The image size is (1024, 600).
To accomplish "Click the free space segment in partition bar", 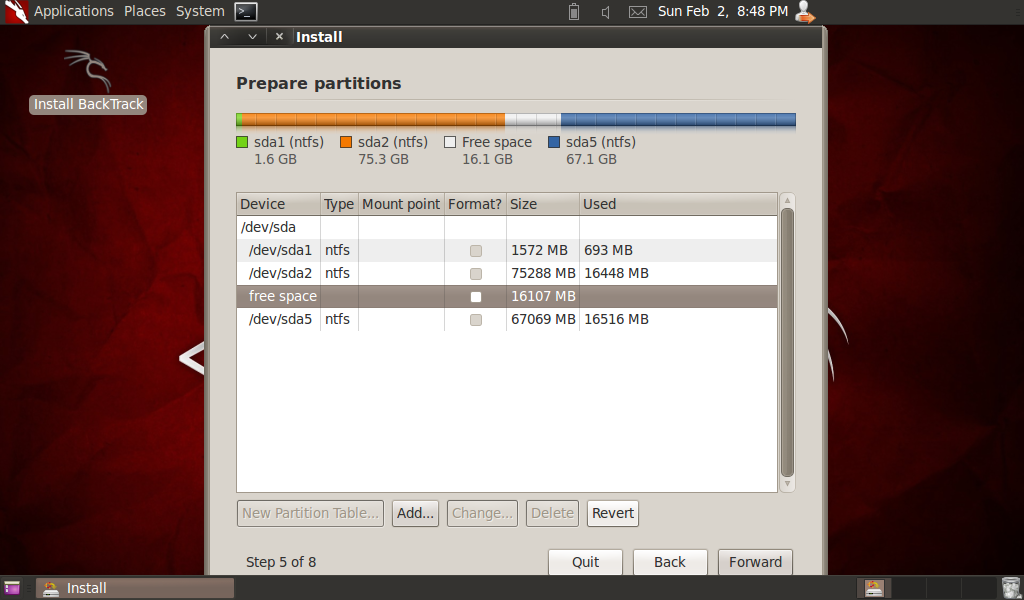I will pos(533,119).
